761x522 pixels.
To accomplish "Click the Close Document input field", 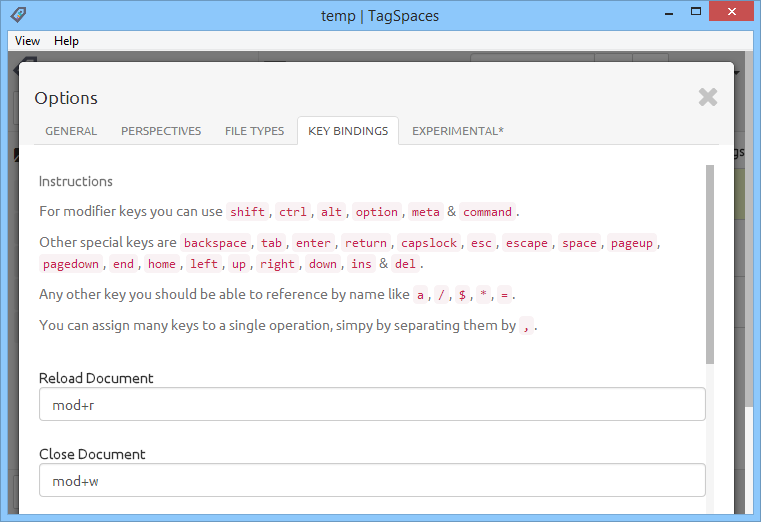I will [x=372, y=480].
